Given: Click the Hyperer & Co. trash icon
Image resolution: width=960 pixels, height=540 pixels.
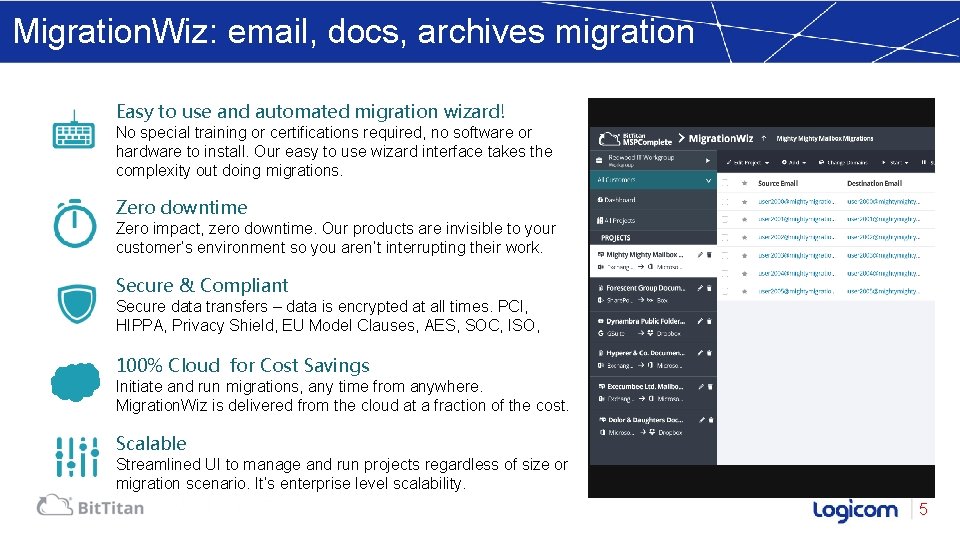Looking at the screenshot, I should tap(710, 353).
